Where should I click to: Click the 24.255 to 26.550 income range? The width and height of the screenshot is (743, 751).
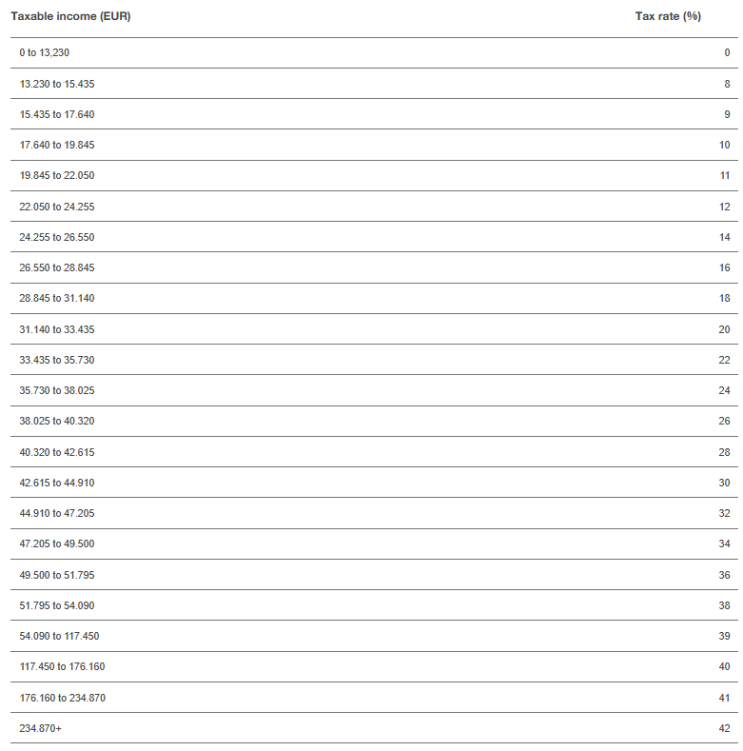coord(57,237)
